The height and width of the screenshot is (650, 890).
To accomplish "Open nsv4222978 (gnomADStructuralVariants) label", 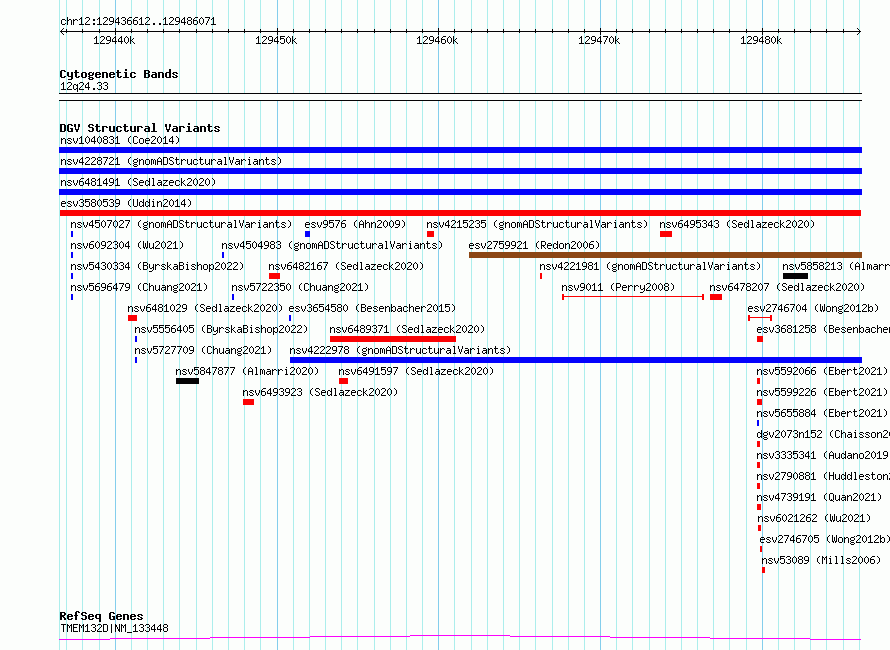I will click(x=400, y=350).
